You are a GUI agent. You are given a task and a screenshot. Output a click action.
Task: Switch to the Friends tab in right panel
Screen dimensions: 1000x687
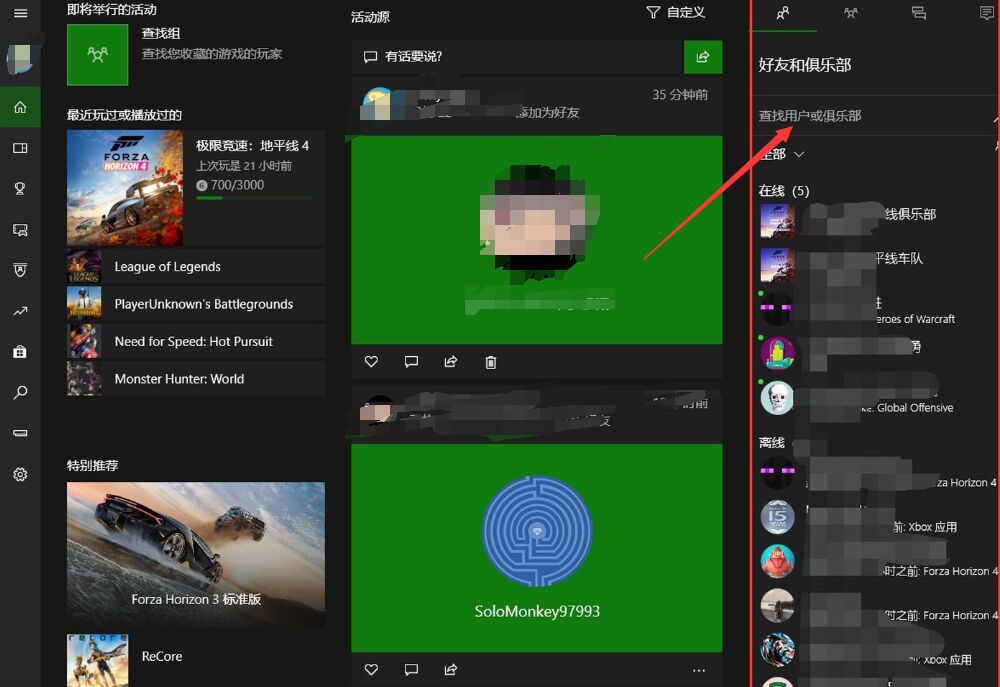783,13
